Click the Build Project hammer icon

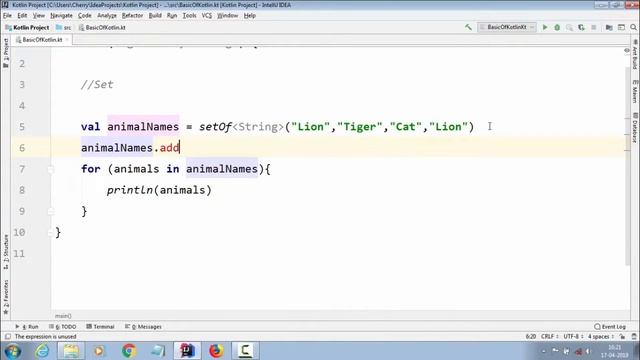pyautogui.click(x=468, y=27)
